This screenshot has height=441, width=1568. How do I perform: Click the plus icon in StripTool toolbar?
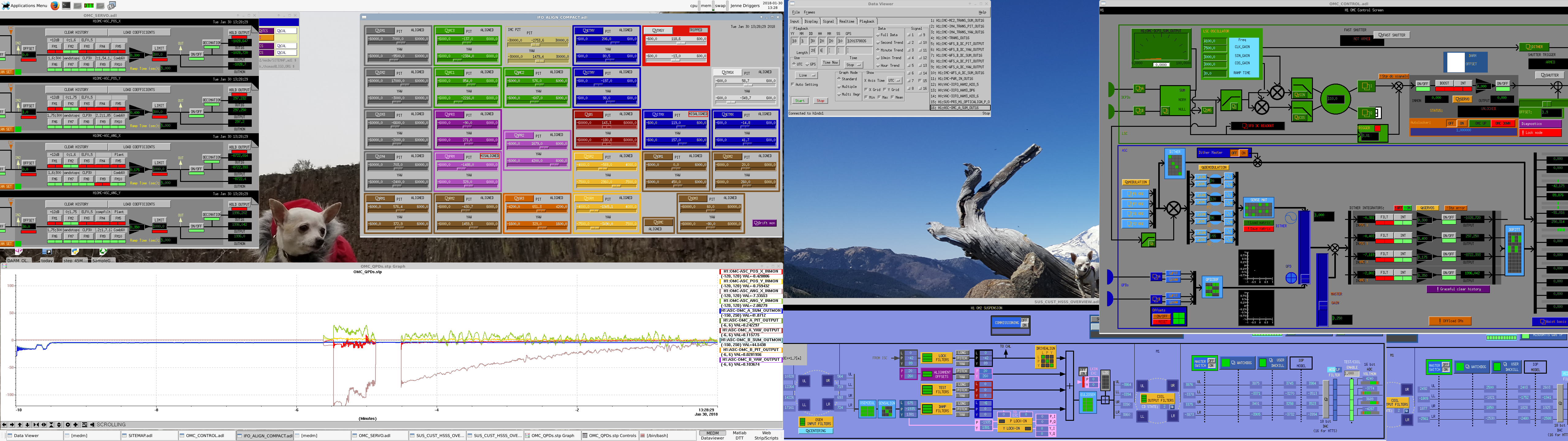75,424
